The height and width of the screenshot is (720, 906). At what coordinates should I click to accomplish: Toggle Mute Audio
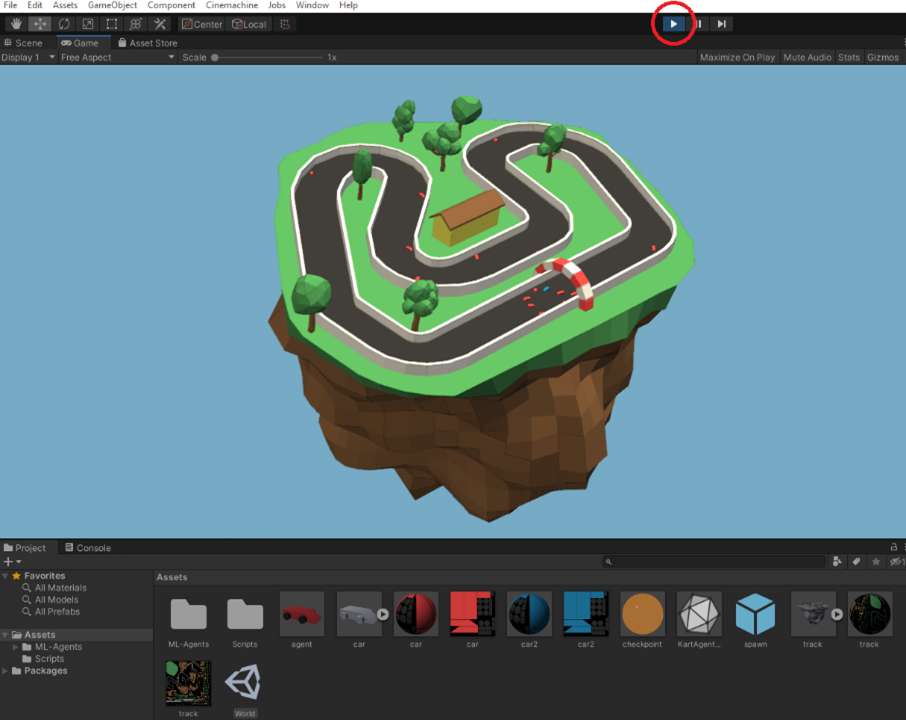tap(807, 57)
